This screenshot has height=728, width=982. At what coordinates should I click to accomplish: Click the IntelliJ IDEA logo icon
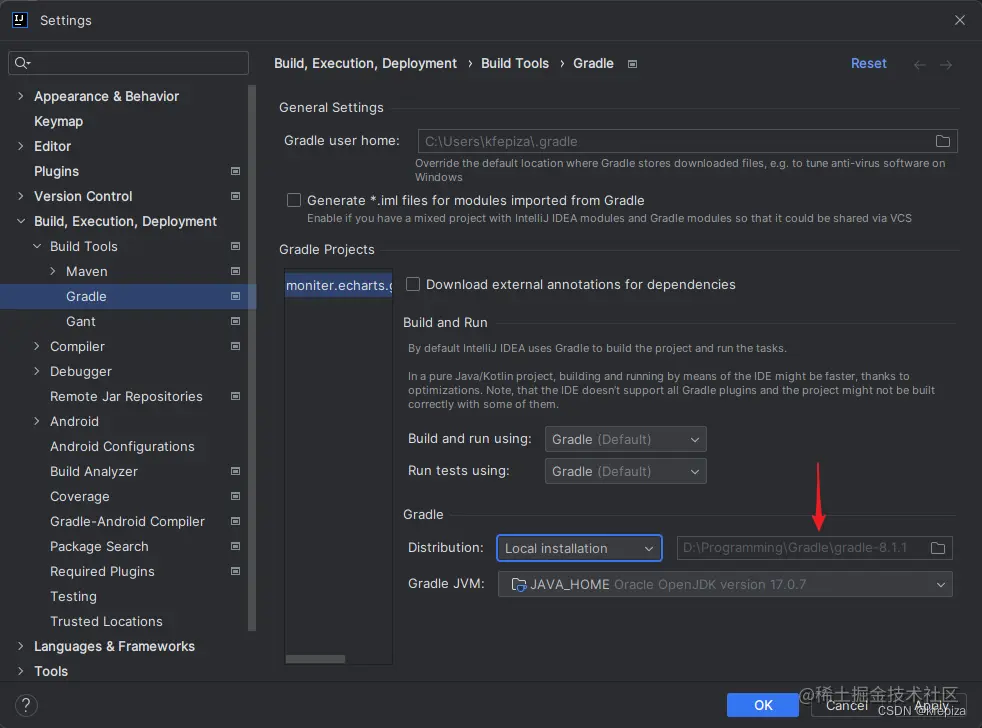(x=19, y=20)
